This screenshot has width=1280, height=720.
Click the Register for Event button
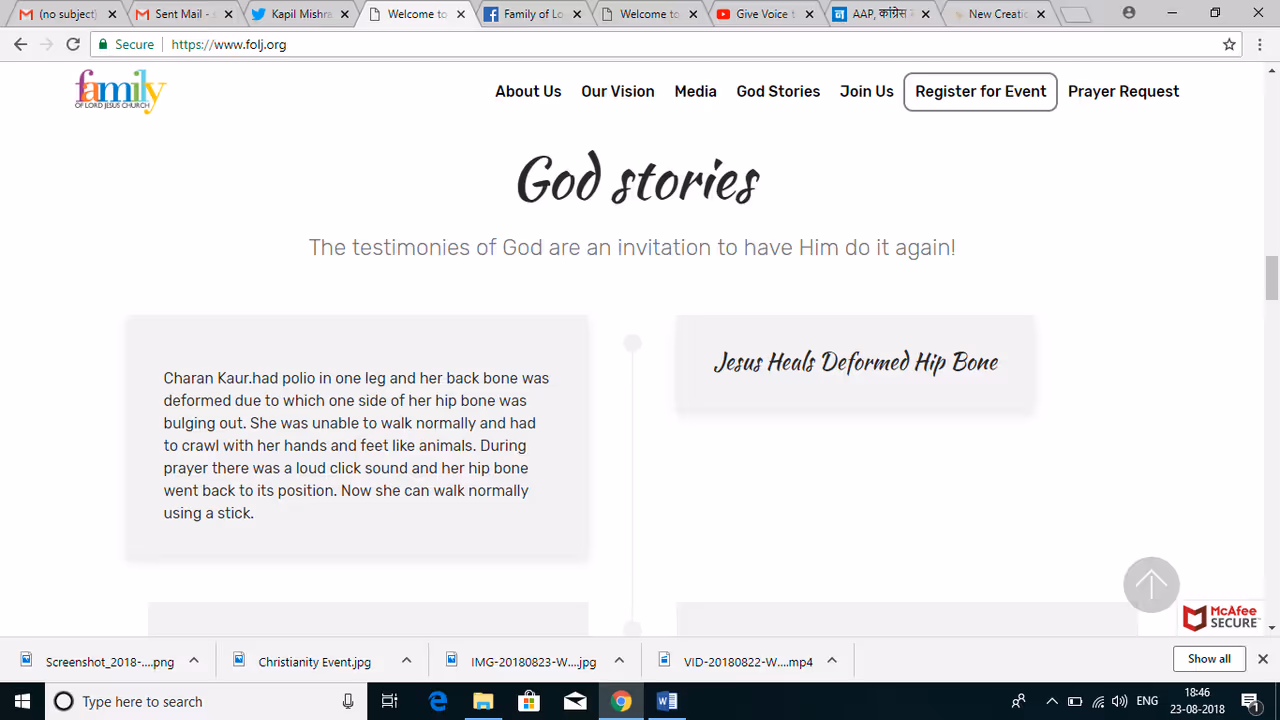pyautogui.click(x=980, y=91)
